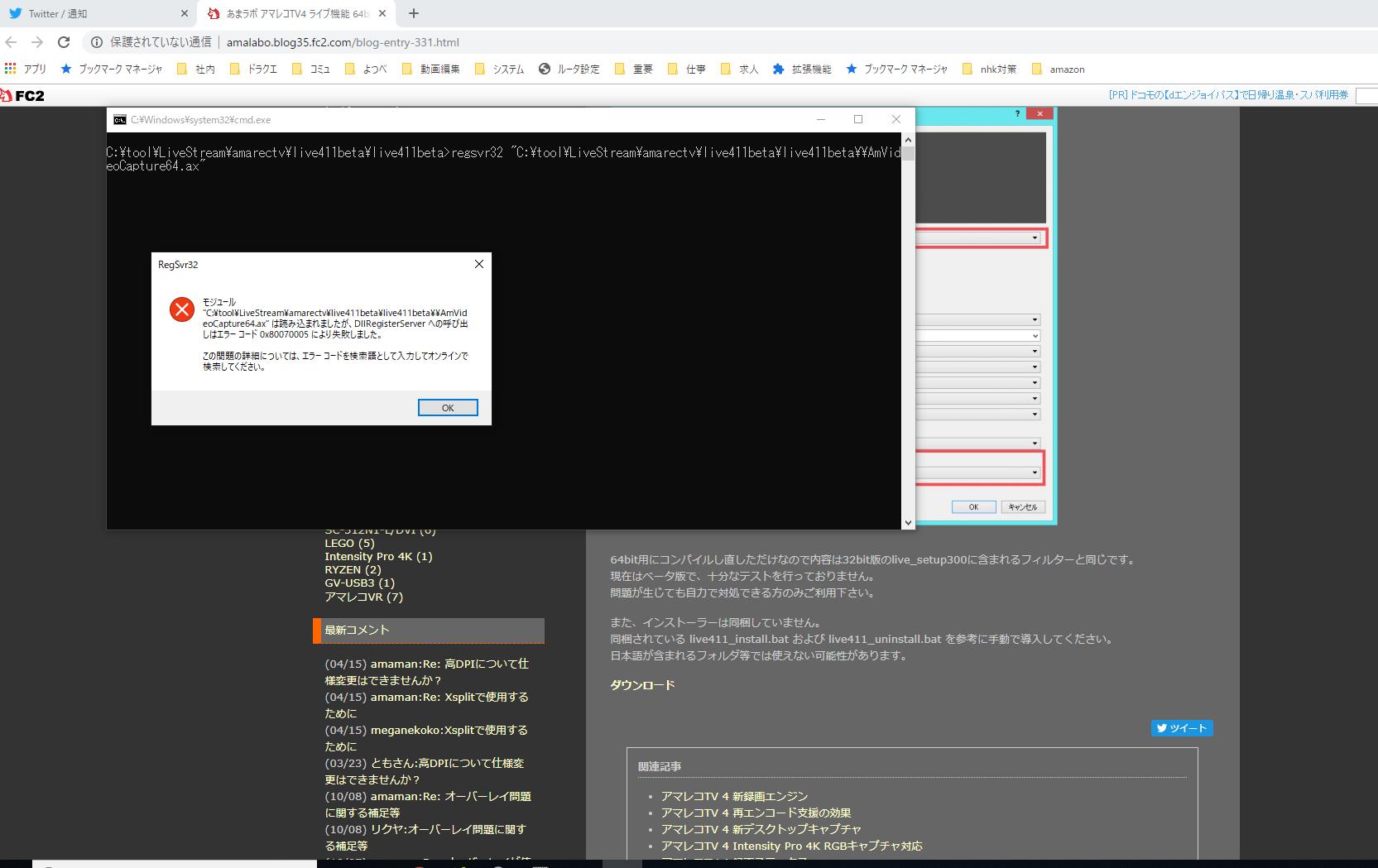This screenshot has height=868, width=1378.
Task: Click the address bar URL
Action: click(x=343, y=42)
